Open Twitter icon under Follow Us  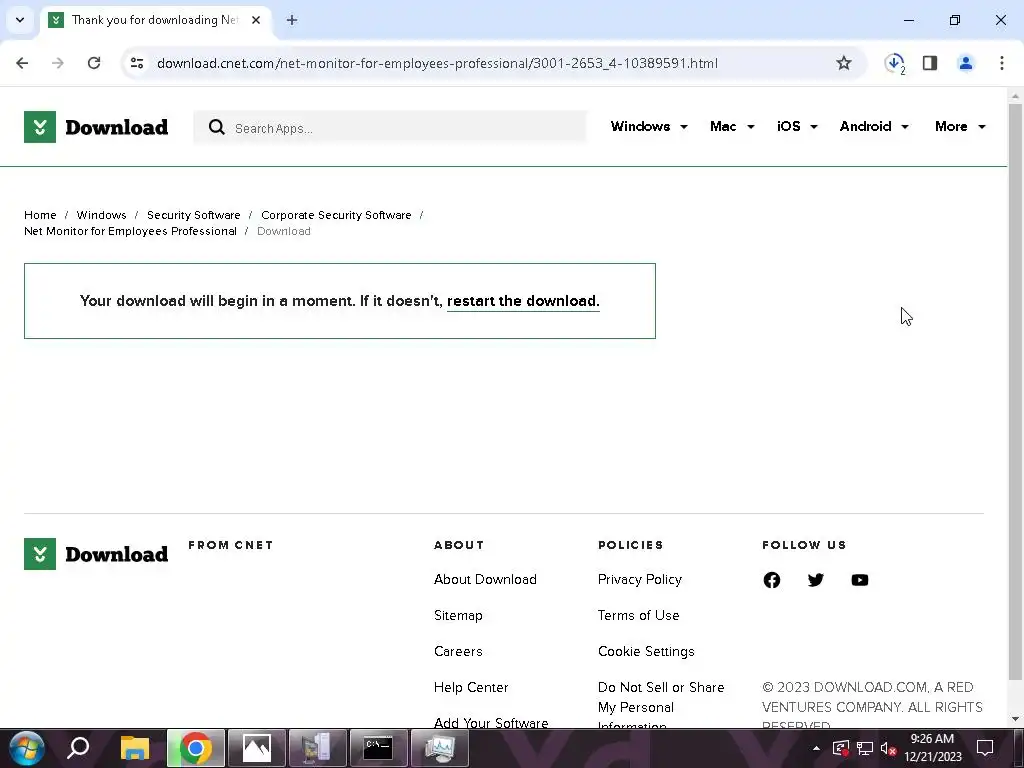click(816, 580)
